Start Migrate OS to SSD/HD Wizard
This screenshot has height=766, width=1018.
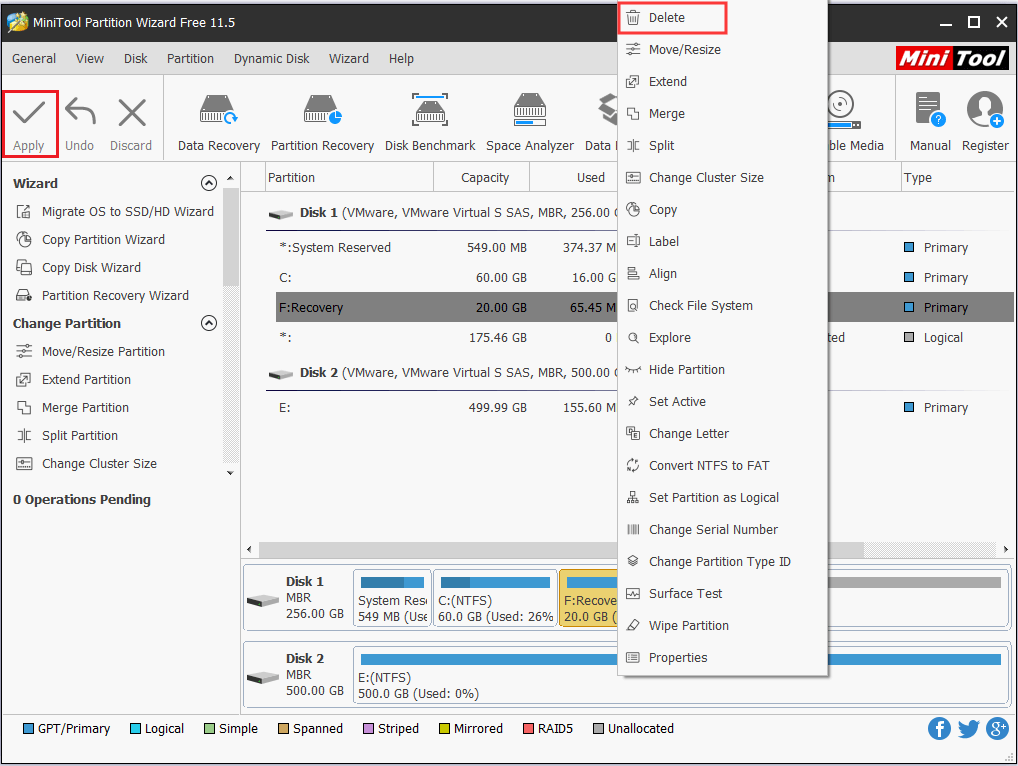(x=122, y=211)
